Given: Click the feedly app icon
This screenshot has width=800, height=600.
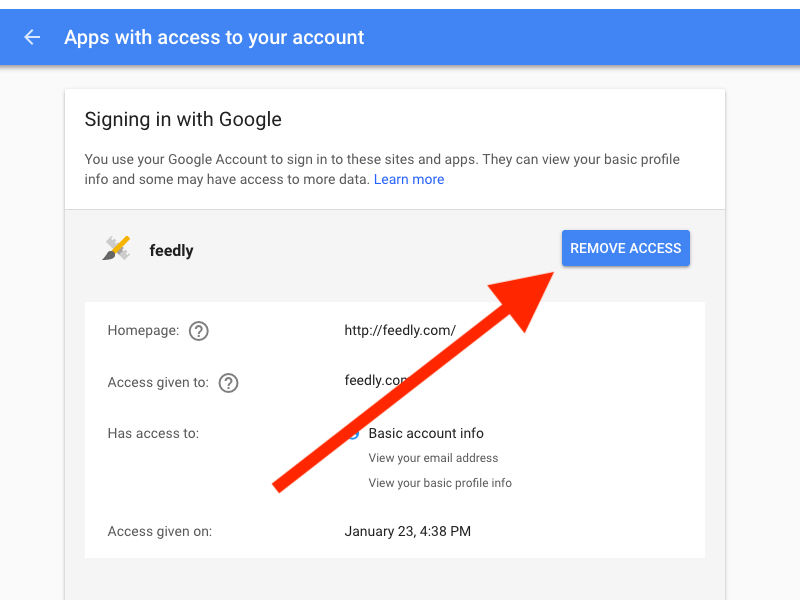Looking at the screenshot, I should [116, 248].
